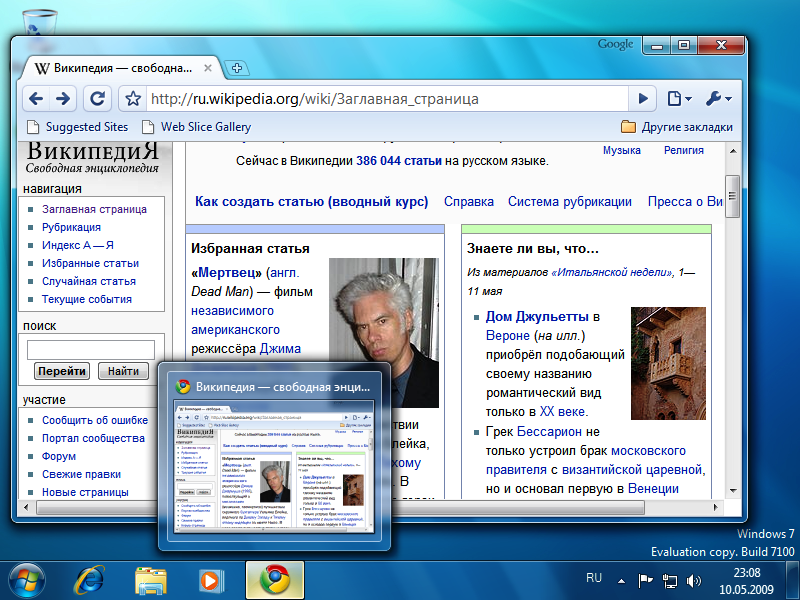Show hidden tray icons arrow

tap(621, 581)
